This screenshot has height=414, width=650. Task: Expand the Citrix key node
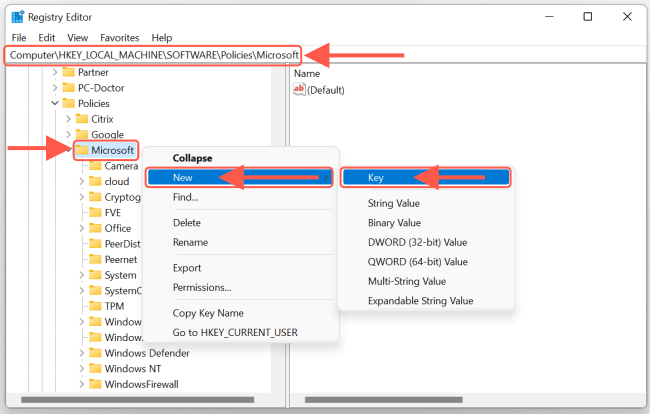[x=68, y=119]
